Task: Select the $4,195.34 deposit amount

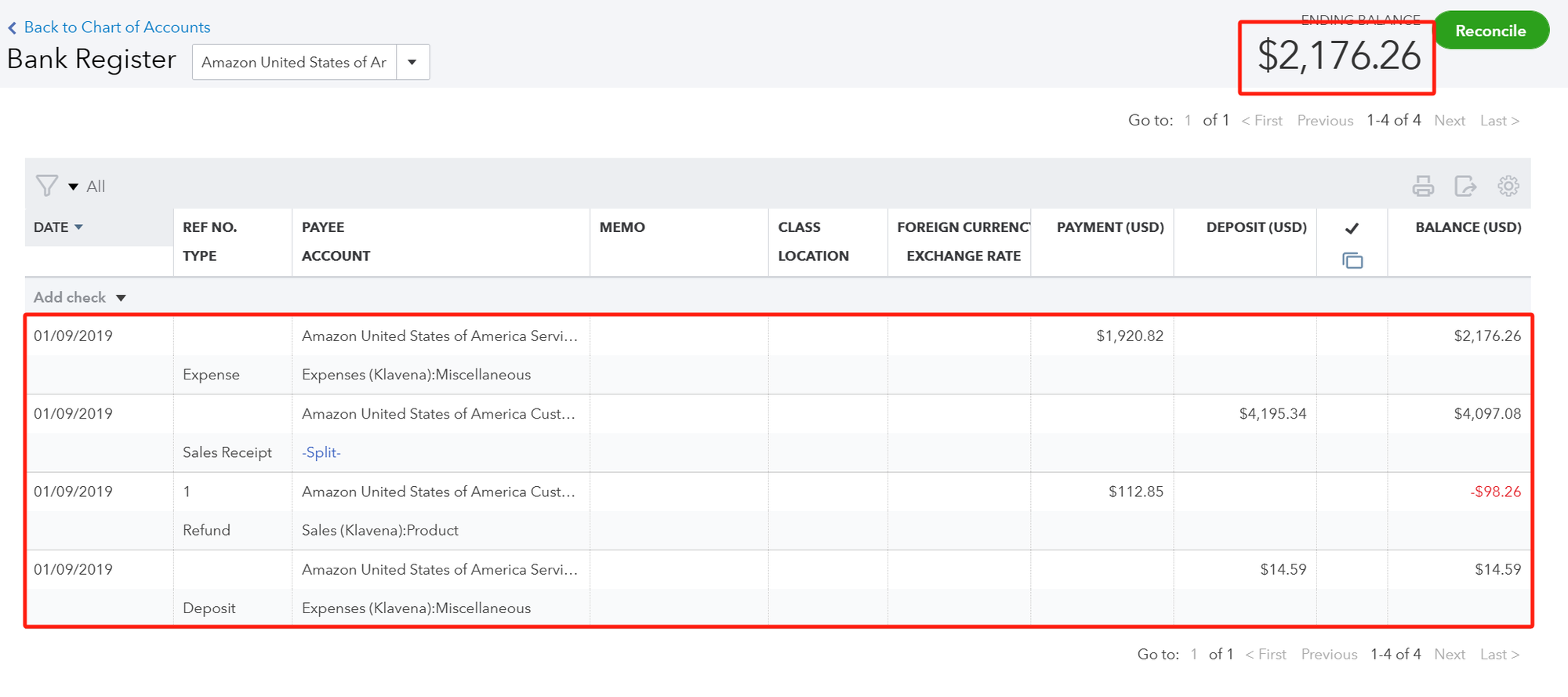Action: [1272, 414]
